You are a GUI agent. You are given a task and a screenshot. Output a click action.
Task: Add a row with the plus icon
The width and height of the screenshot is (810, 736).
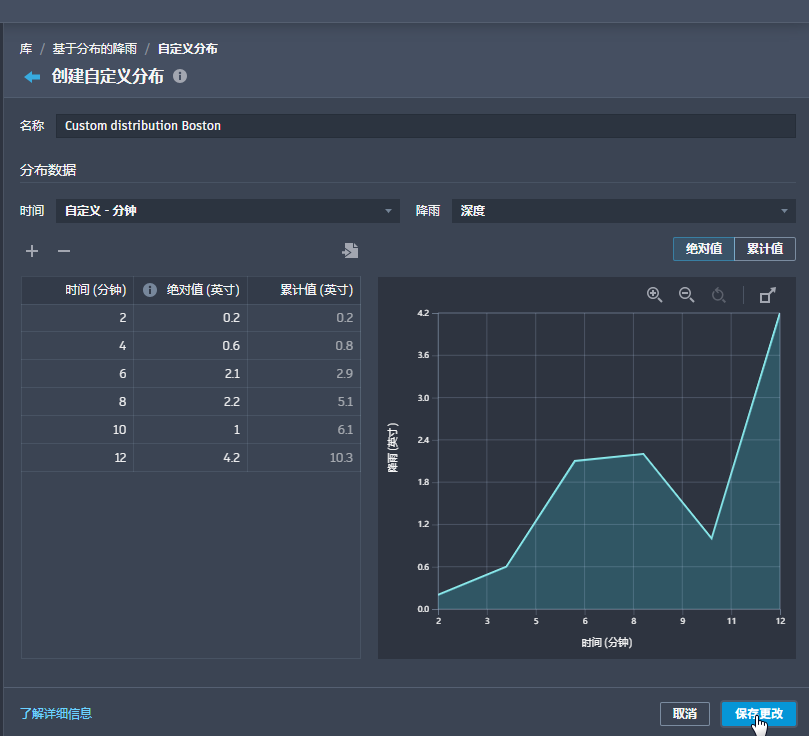coord(32,251)
